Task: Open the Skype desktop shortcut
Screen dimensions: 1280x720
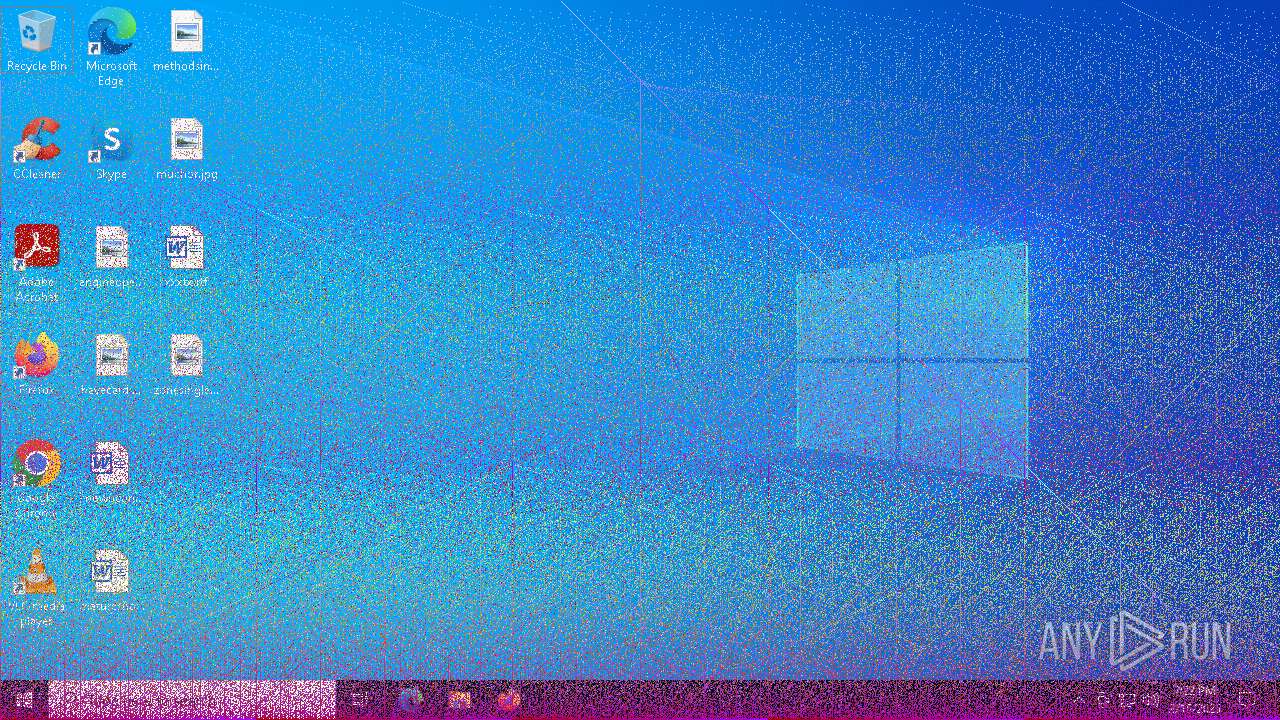Action: point(111,149)
